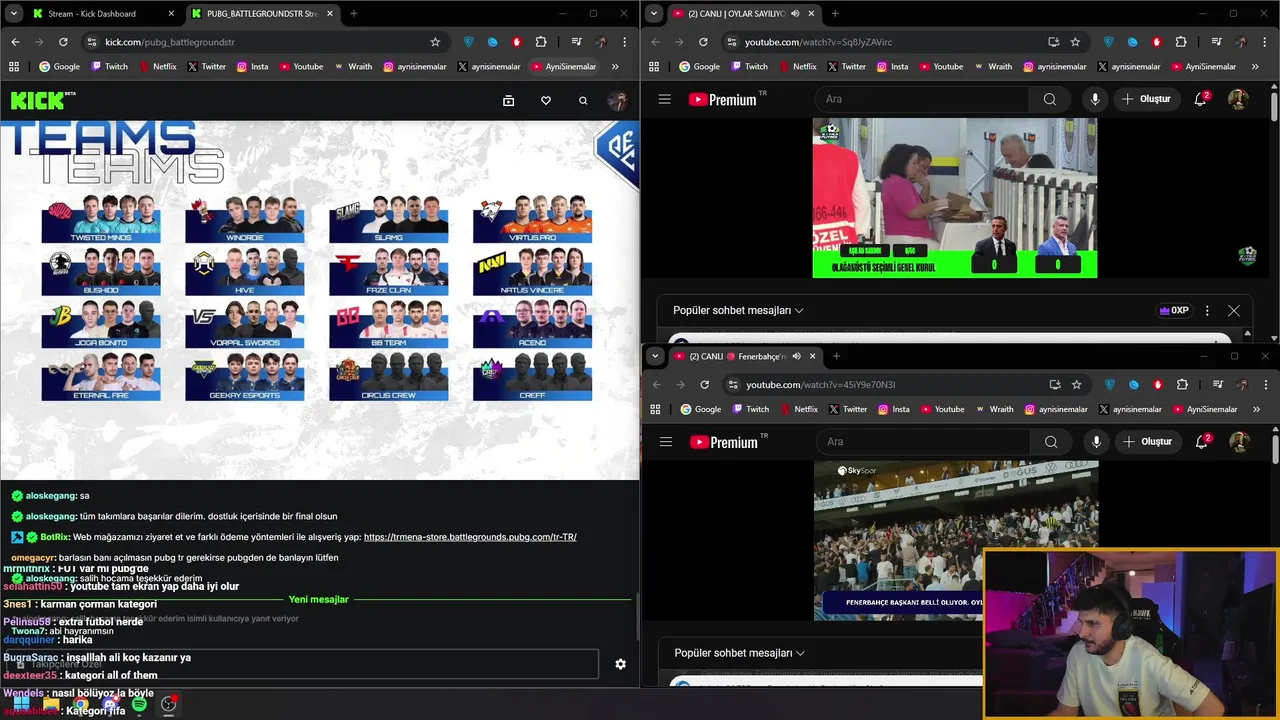This screenshot has width=1280, height=720.
Task: Click the YouTube Premium logo in the top YouTube window
Action: pyautogui.click(x=727, y=99)
